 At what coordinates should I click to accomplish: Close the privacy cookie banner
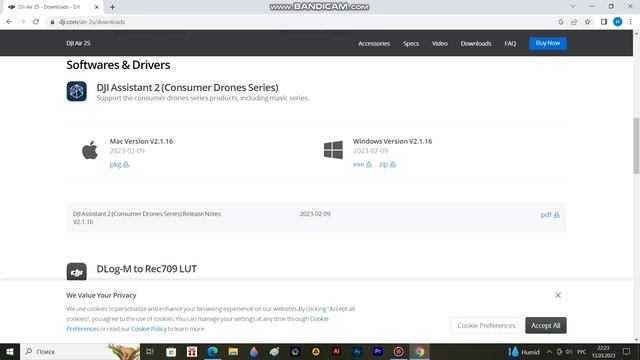pyautogui.click(x=558, y=295)
